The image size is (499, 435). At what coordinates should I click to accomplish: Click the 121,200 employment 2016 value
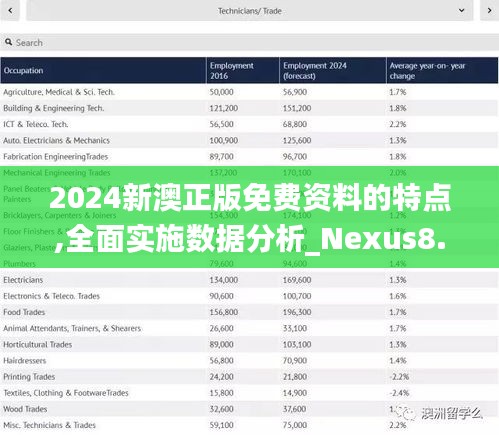tap(224, 108)
